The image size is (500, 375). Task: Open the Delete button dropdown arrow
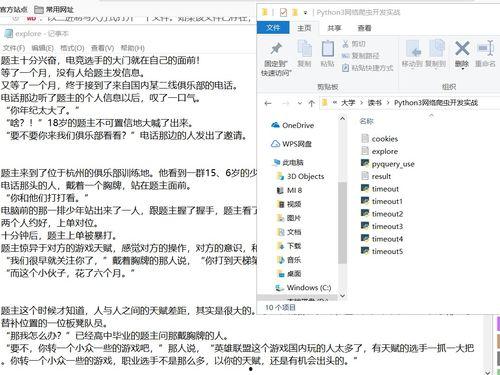(462, 68)
